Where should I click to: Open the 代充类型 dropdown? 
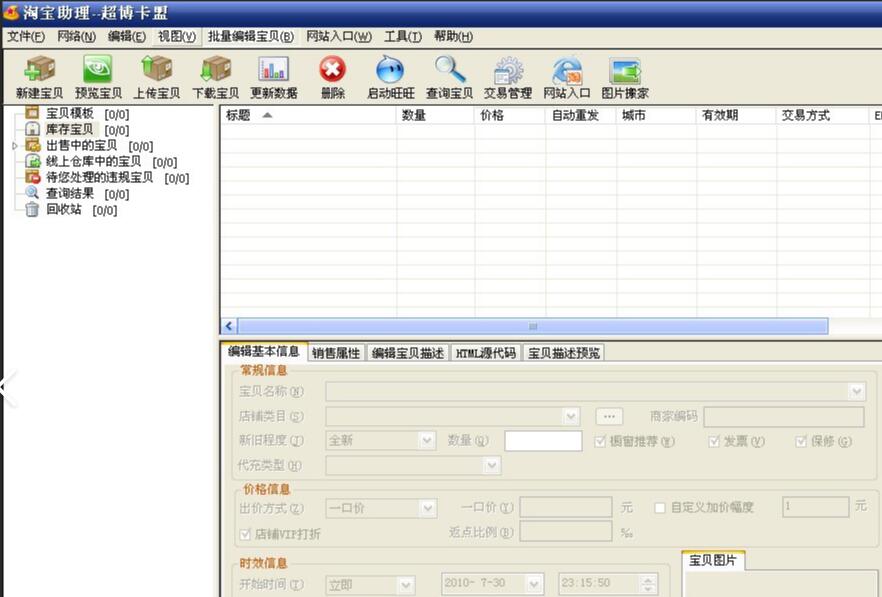coord(492,465)
